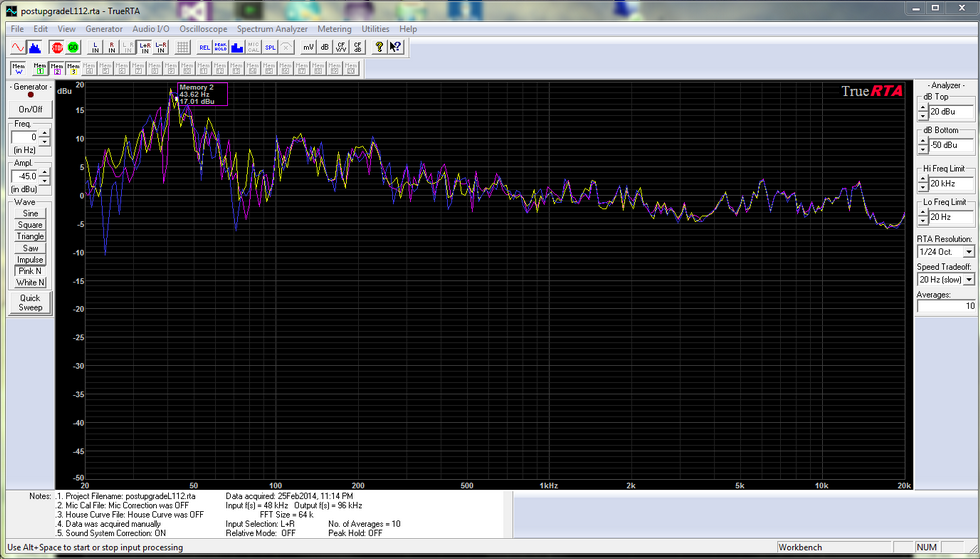Open the Generator menu
Image resolution: width=980 pixels, height=559 pixels.
coord(104,29)
